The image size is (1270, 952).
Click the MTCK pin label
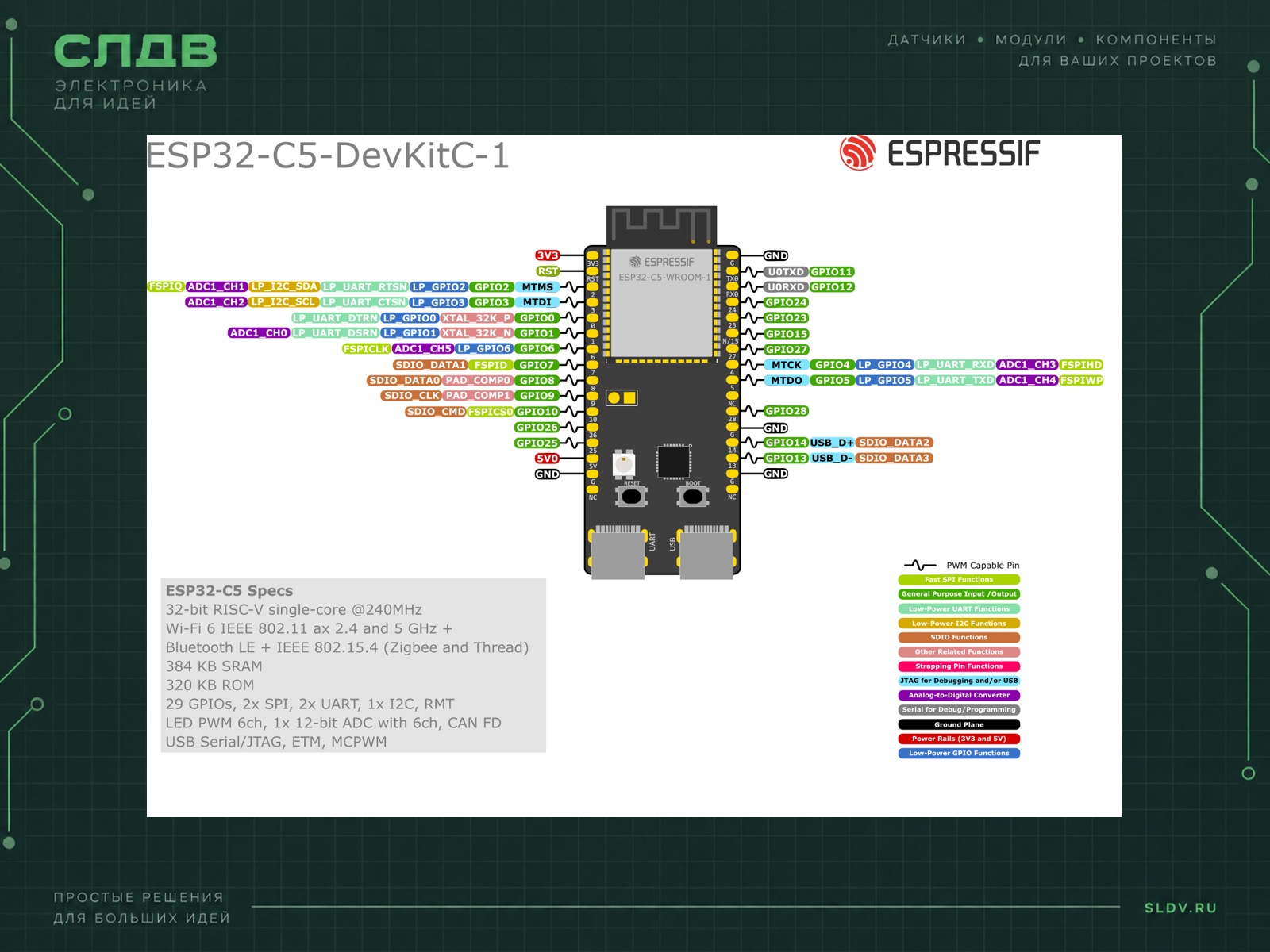click(x=787, y=365)
